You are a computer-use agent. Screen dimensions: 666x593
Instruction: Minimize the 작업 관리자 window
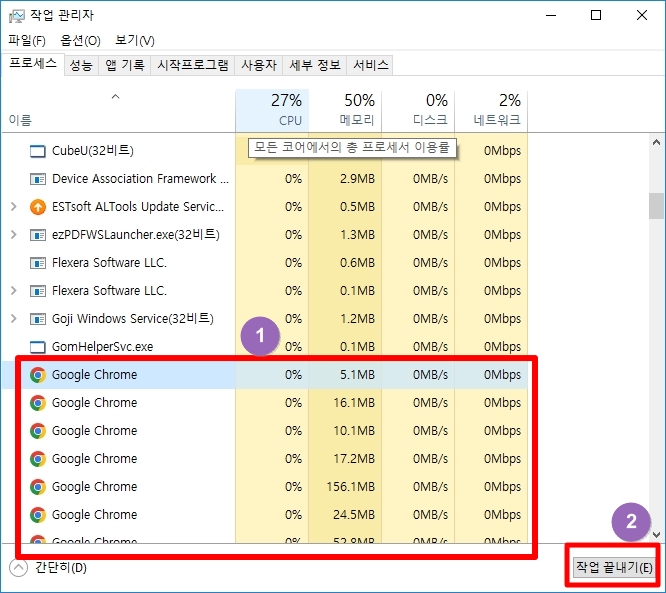coord(551,16)
